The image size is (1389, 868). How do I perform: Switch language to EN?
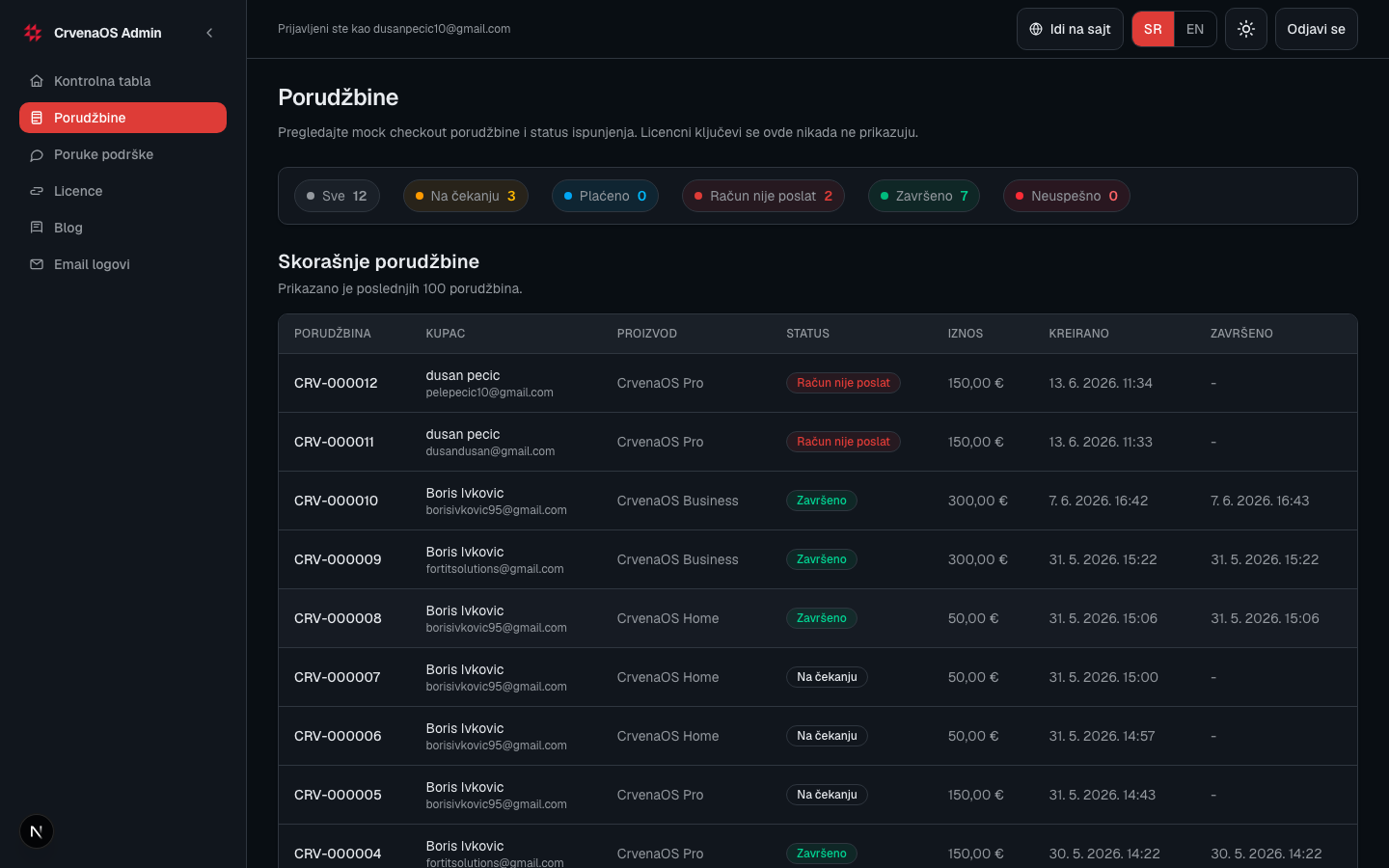pyautogui.click(x=1195, y=29)
